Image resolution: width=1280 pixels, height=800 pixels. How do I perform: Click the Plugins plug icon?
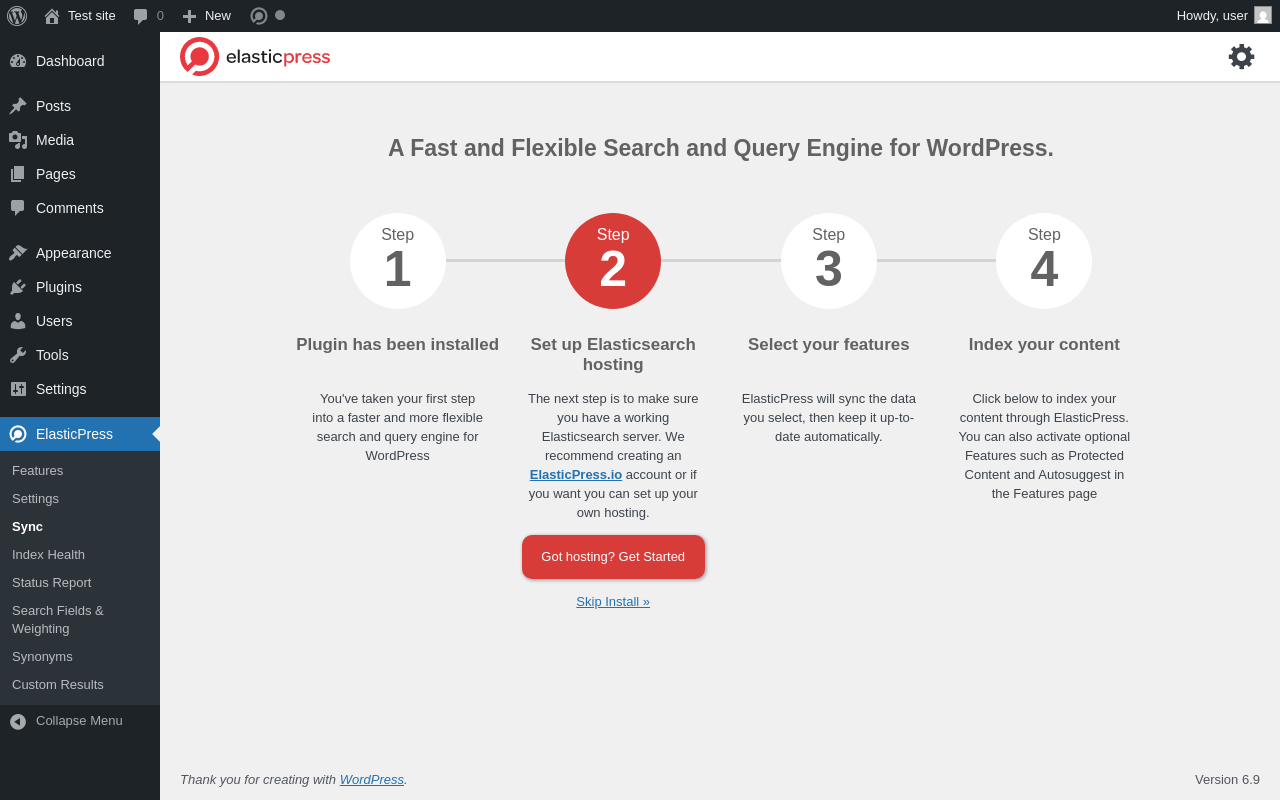click(18, 287)
